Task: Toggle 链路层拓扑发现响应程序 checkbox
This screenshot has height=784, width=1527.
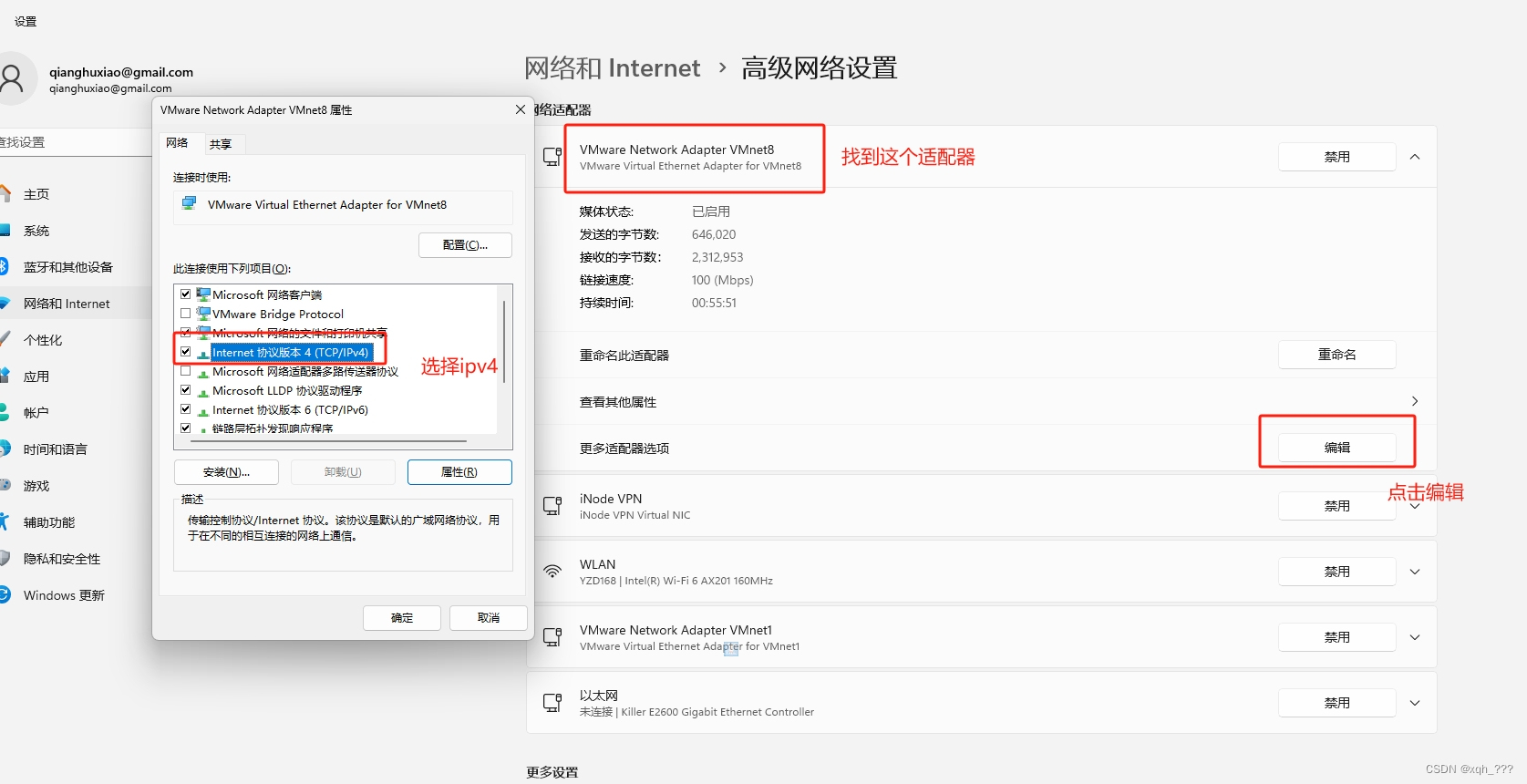Action: coord(186,428)
